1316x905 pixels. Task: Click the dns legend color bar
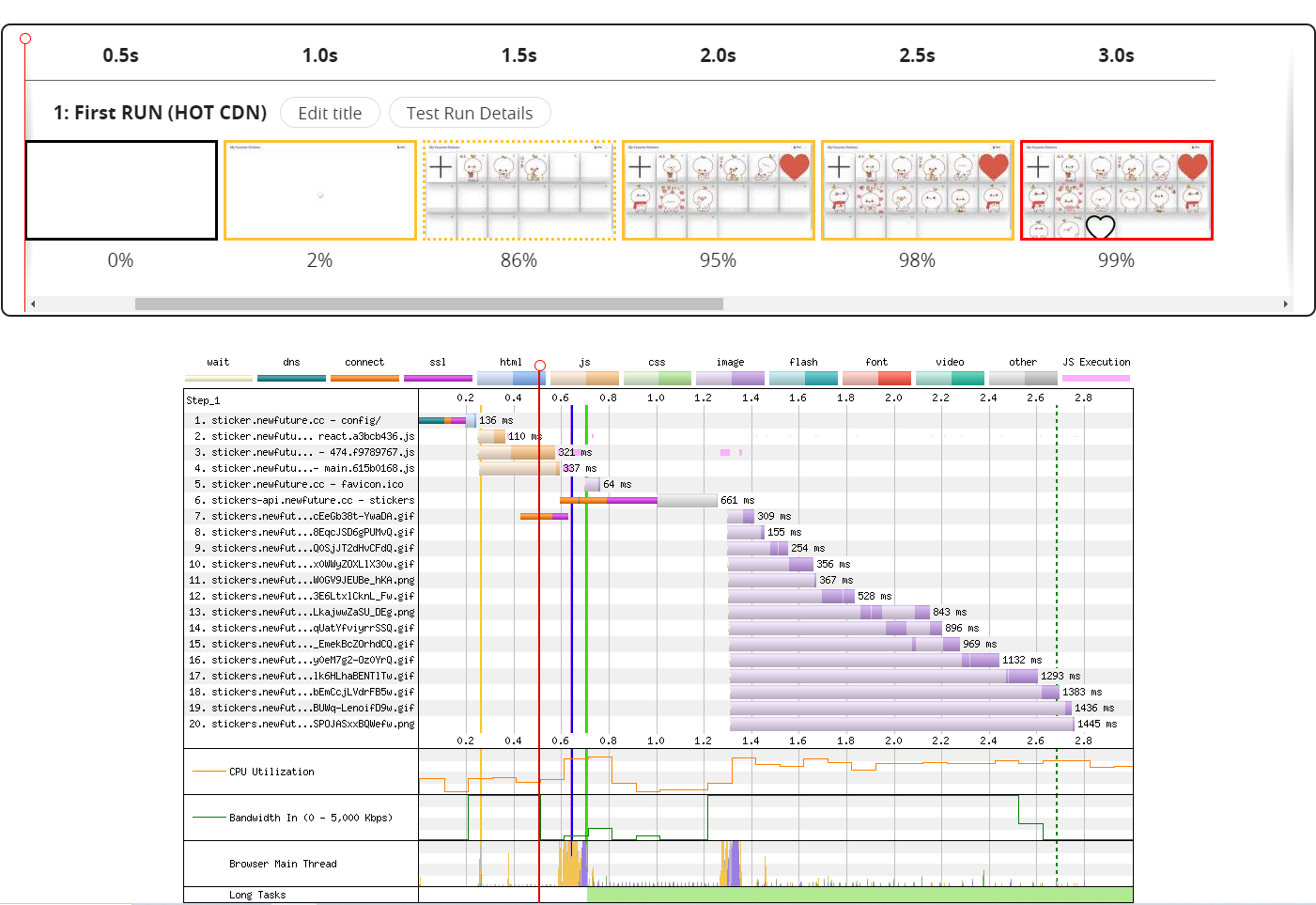[291, 378]
